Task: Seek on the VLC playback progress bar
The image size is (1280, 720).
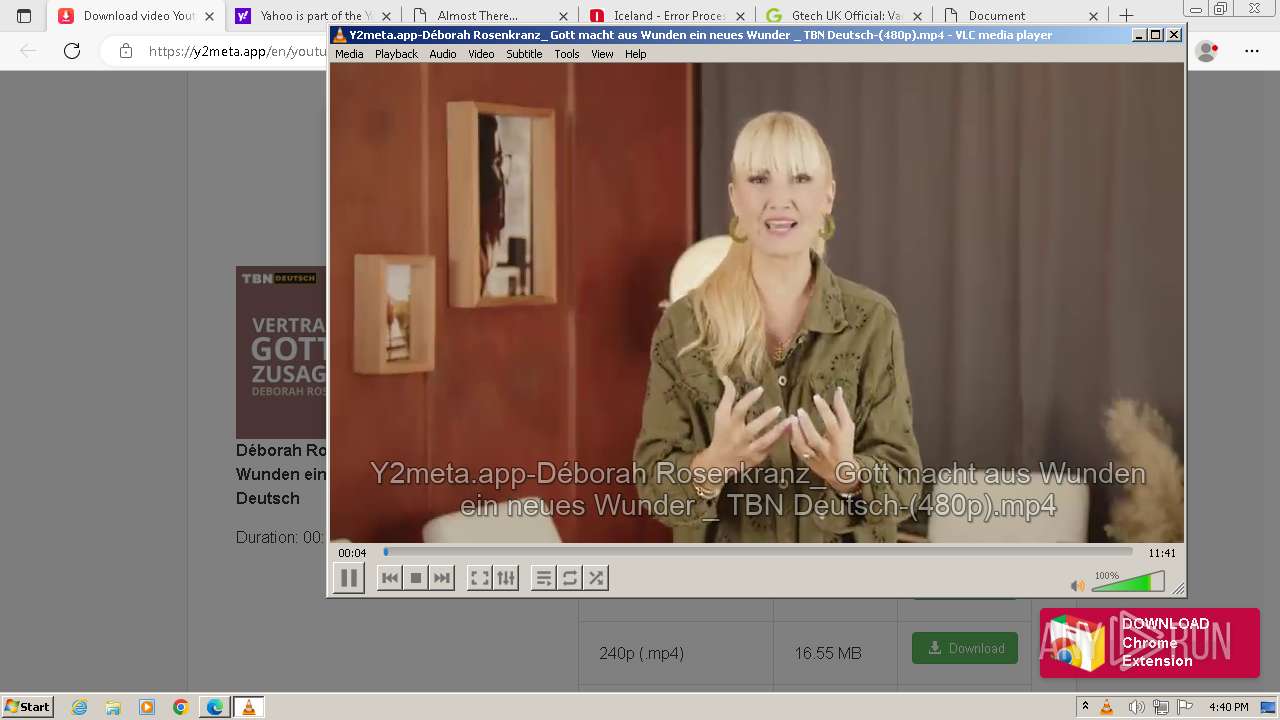Action: pos(758,552)
